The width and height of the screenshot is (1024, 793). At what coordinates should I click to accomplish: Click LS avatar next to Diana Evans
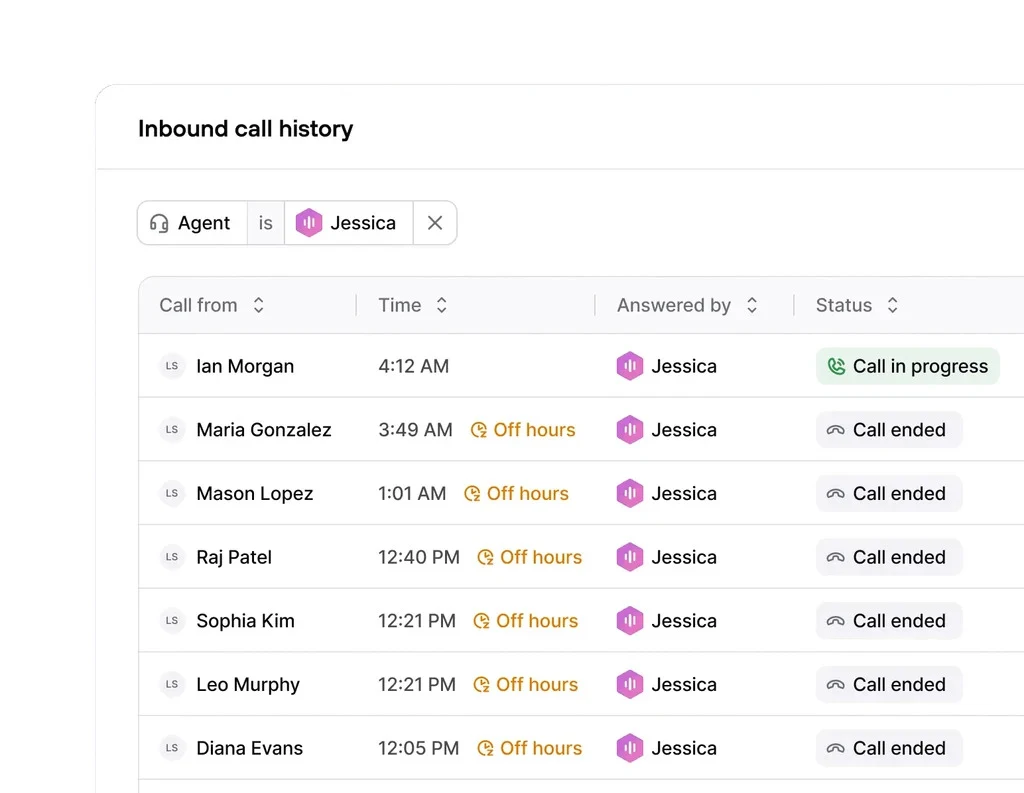[x=172, y=748]
